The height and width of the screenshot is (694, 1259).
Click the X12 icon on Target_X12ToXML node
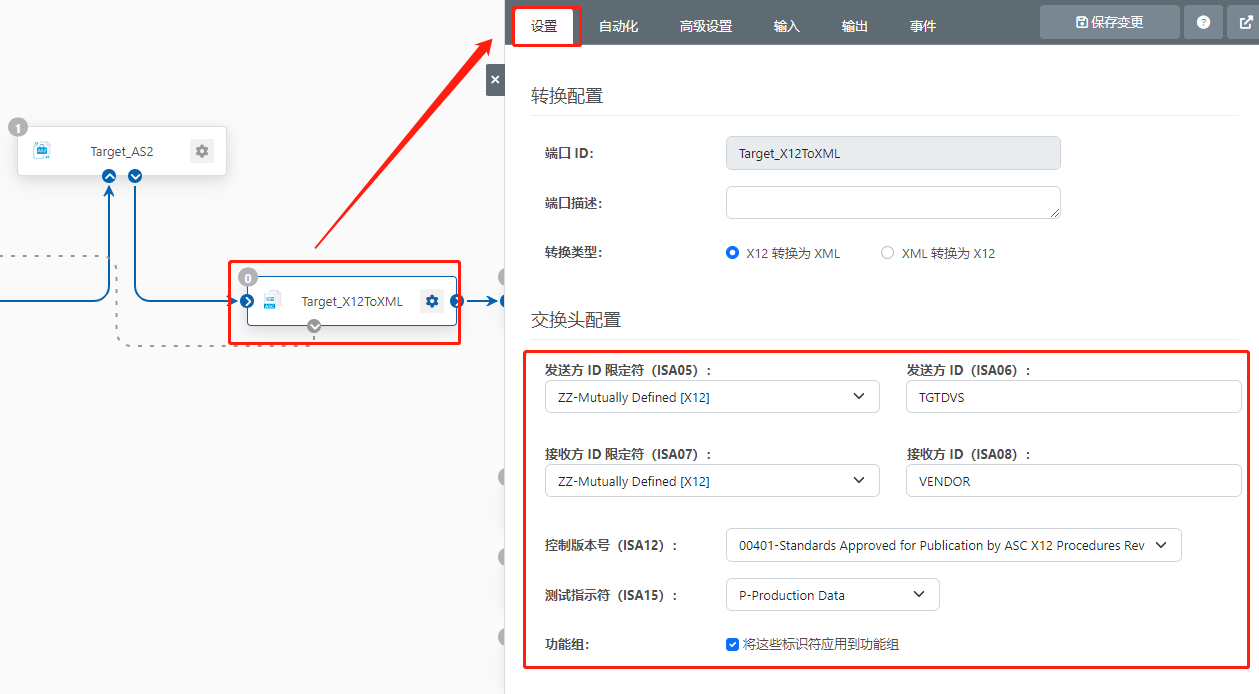tap(270, 301)
